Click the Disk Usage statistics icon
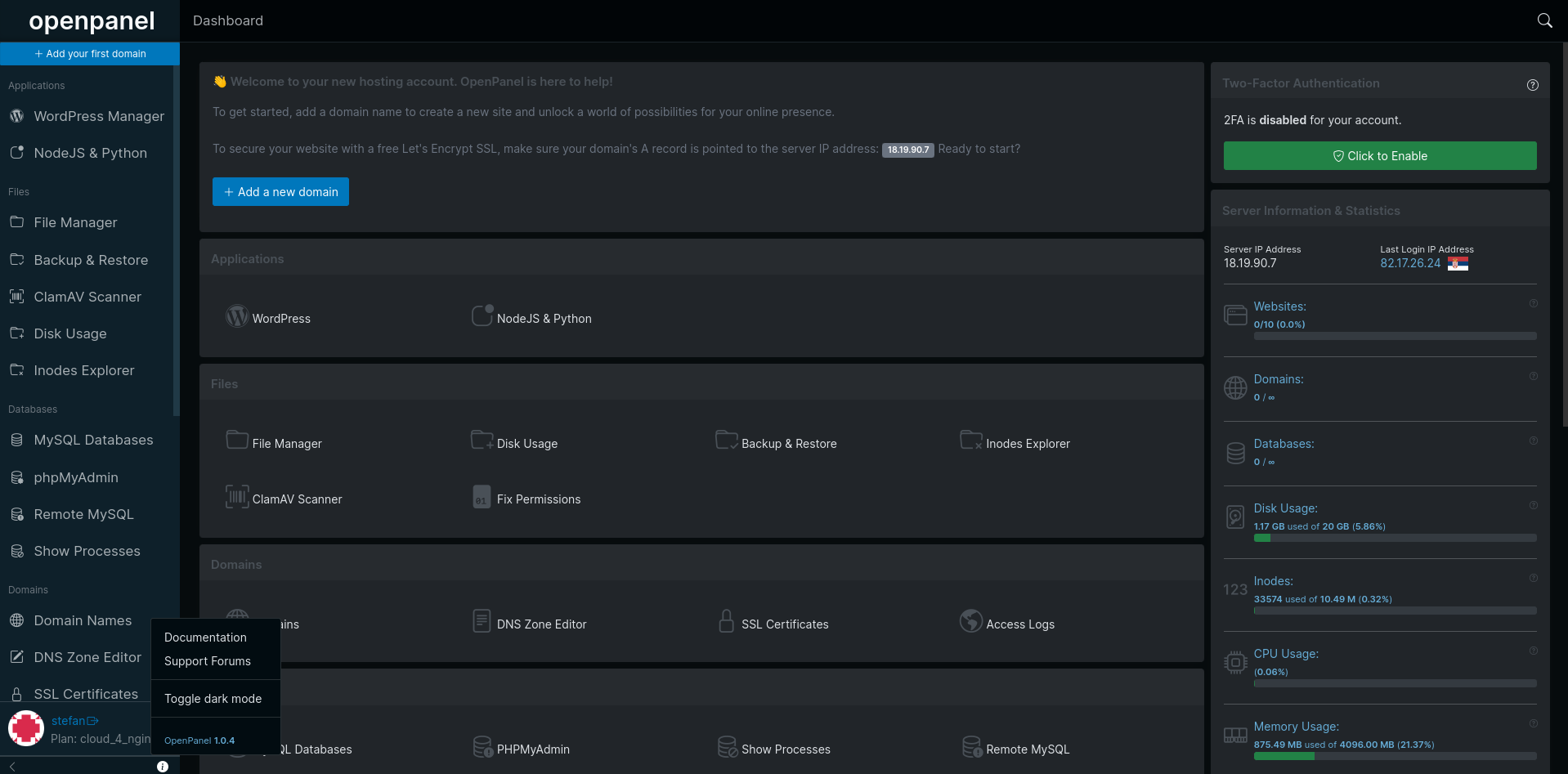This screenshot has width=1568, height=774. 1235,517
